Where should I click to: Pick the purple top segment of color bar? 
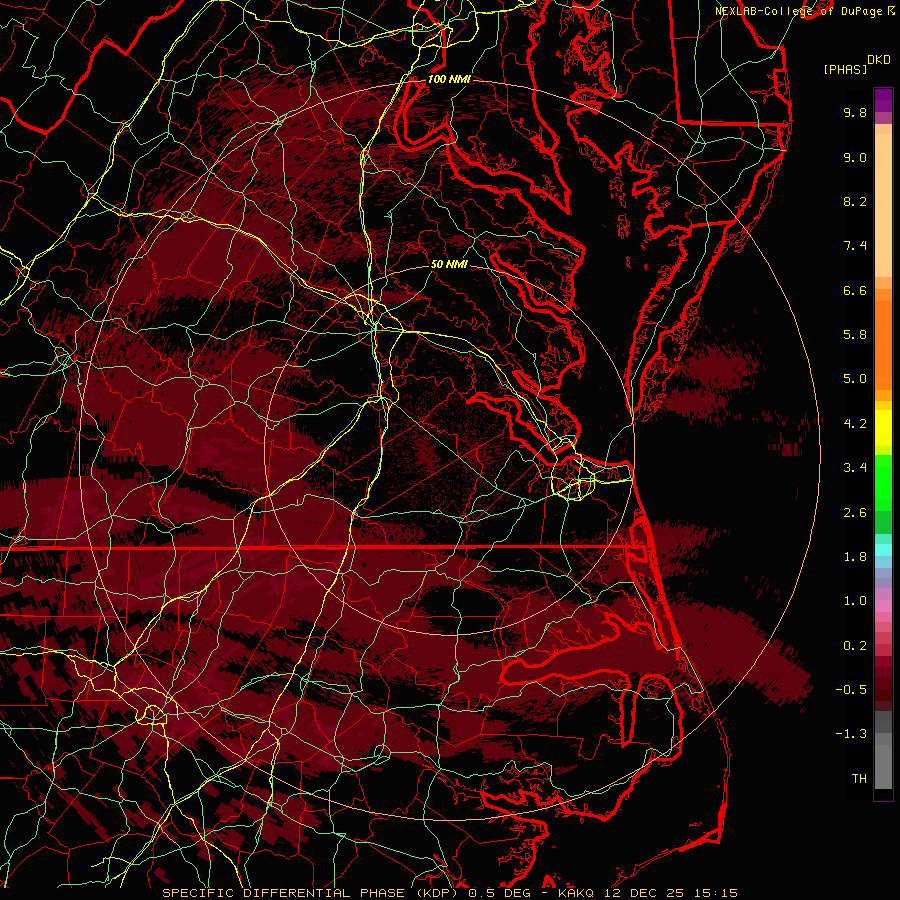[883, 100]
